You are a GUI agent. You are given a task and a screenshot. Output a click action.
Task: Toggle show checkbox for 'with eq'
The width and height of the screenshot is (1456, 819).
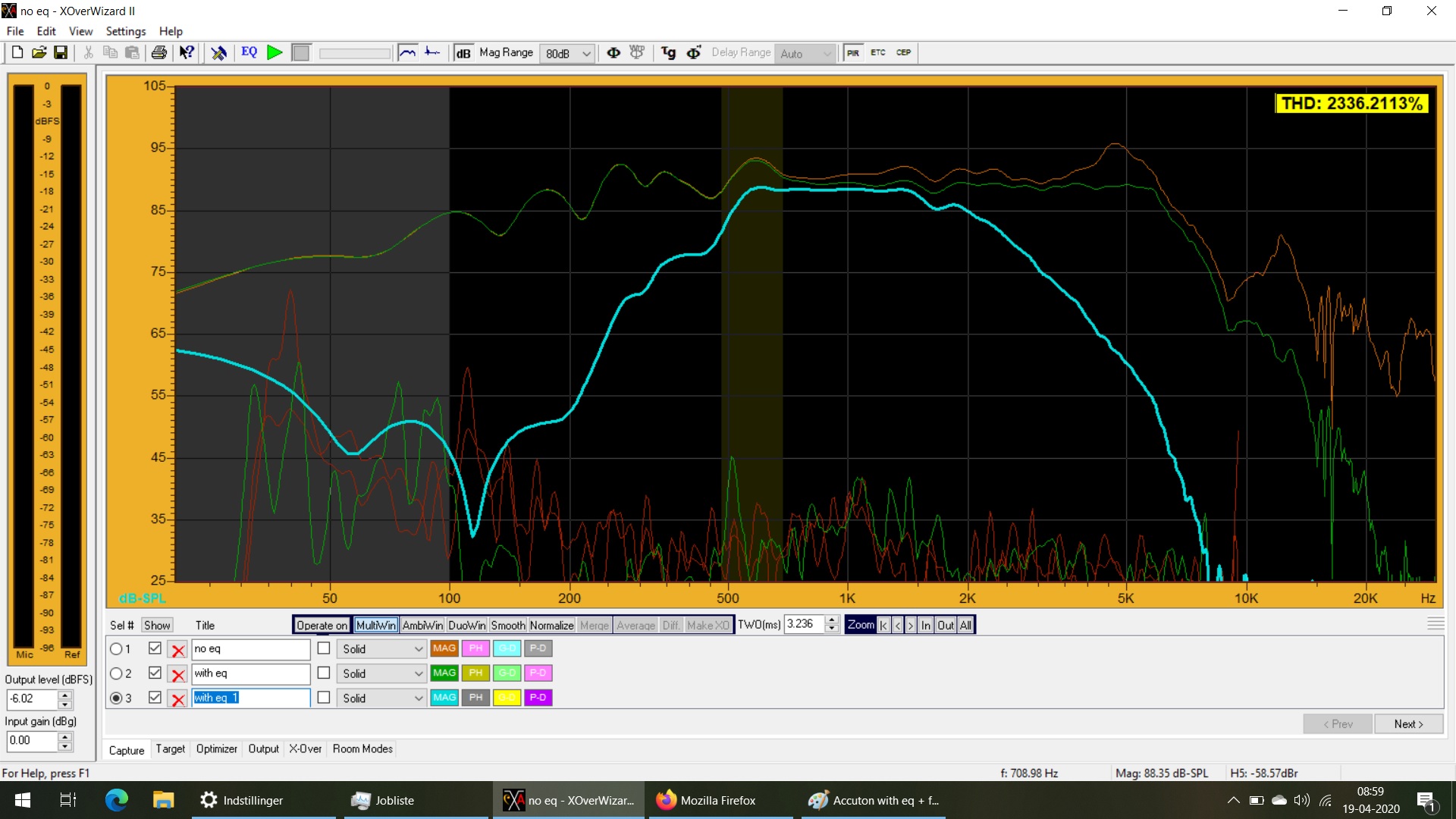click(x=155, y=673)
